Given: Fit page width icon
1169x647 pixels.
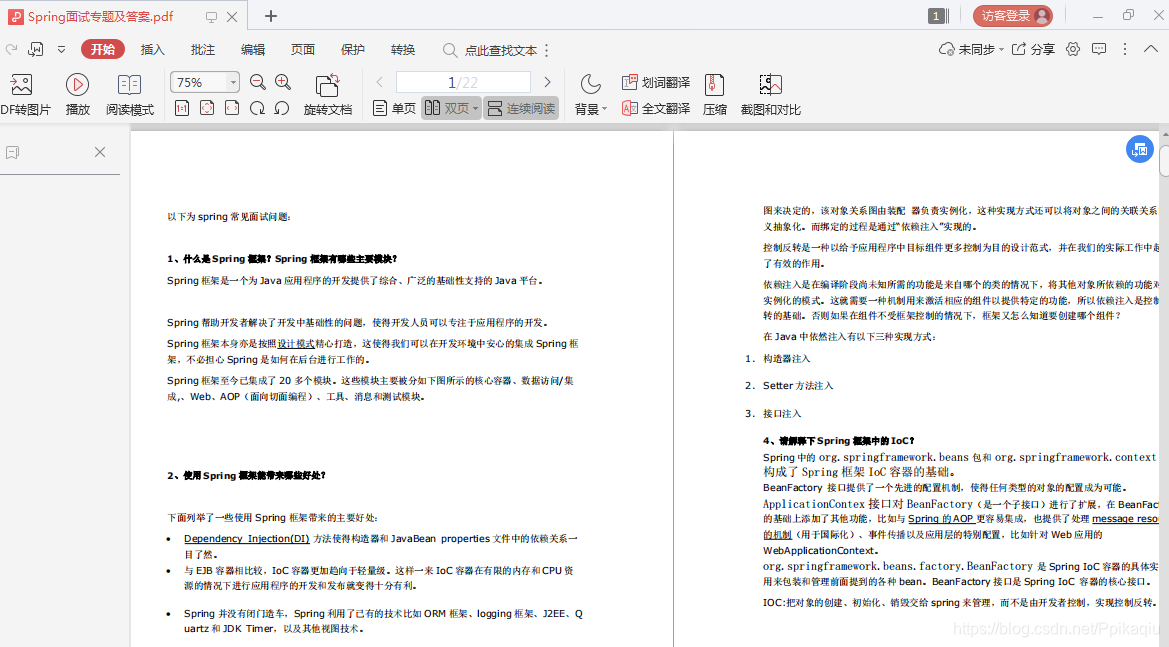Looking at the screenshot, I should pos(233,109).
